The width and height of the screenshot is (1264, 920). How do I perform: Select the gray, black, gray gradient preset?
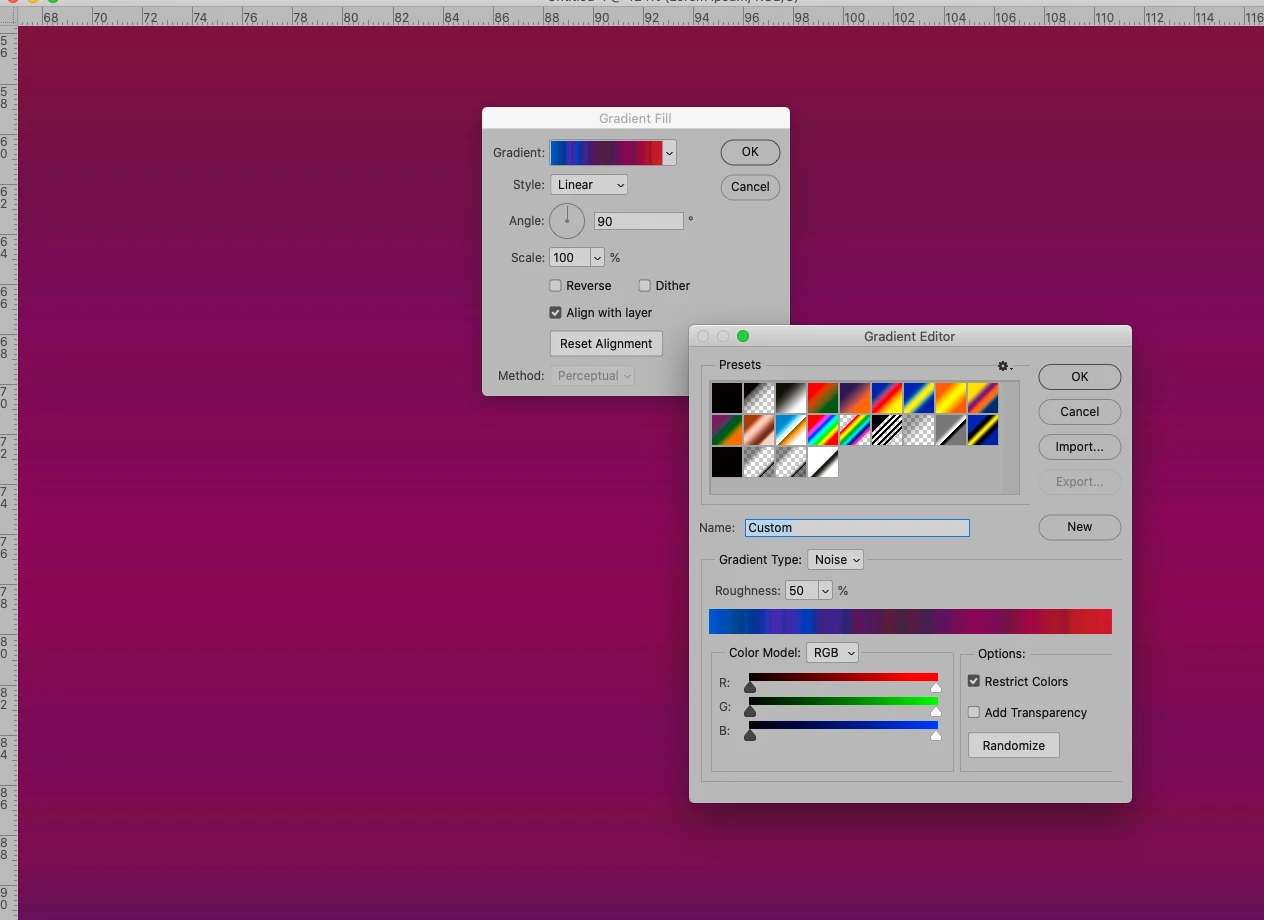click(951, 430)
